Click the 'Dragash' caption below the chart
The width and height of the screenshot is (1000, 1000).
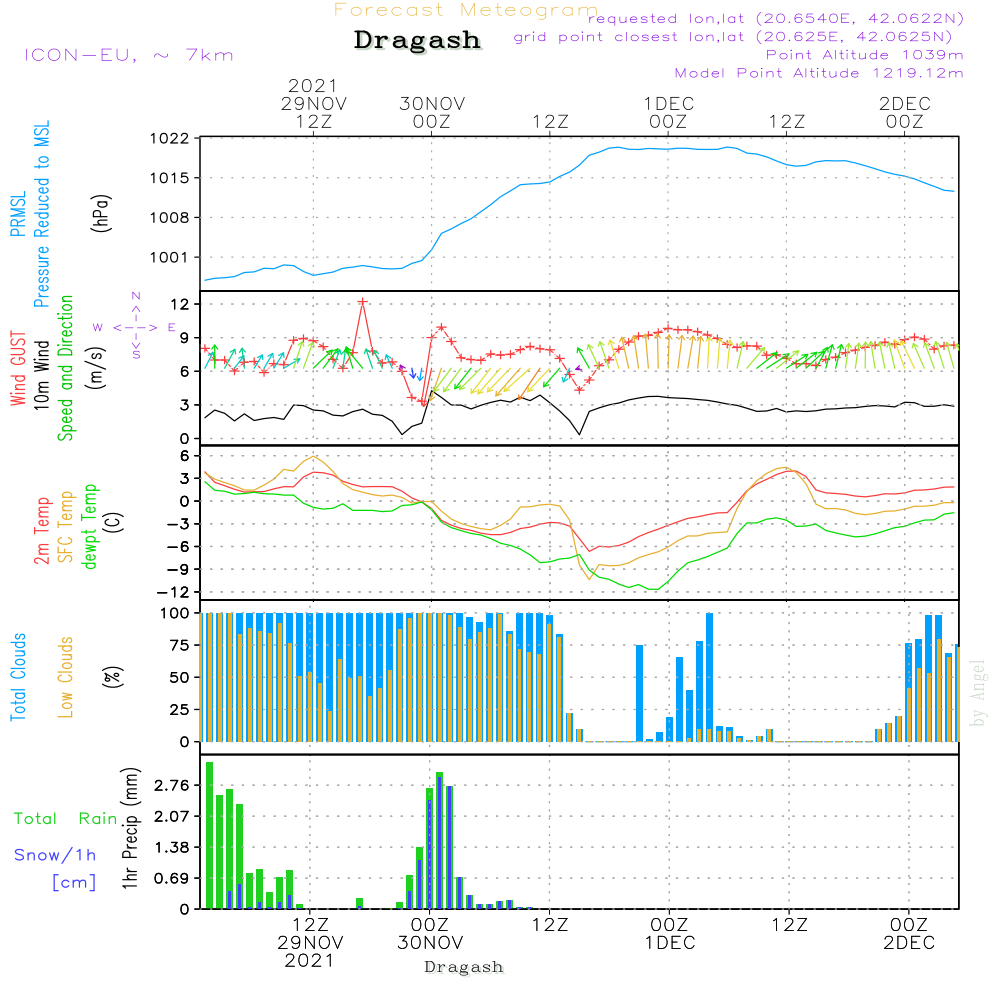pyautogui.click(x=464, y=967)
